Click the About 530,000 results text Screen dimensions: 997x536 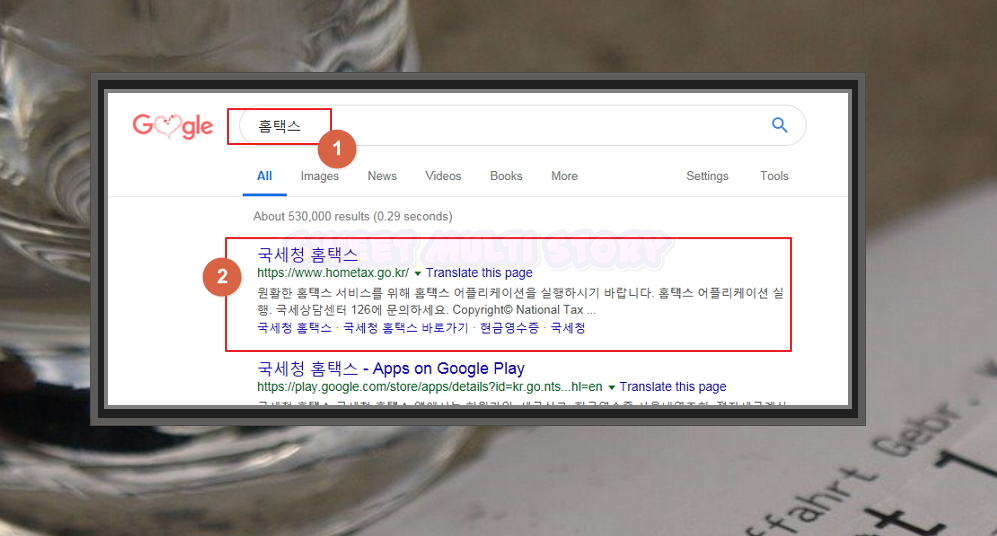tap(353, 216)
